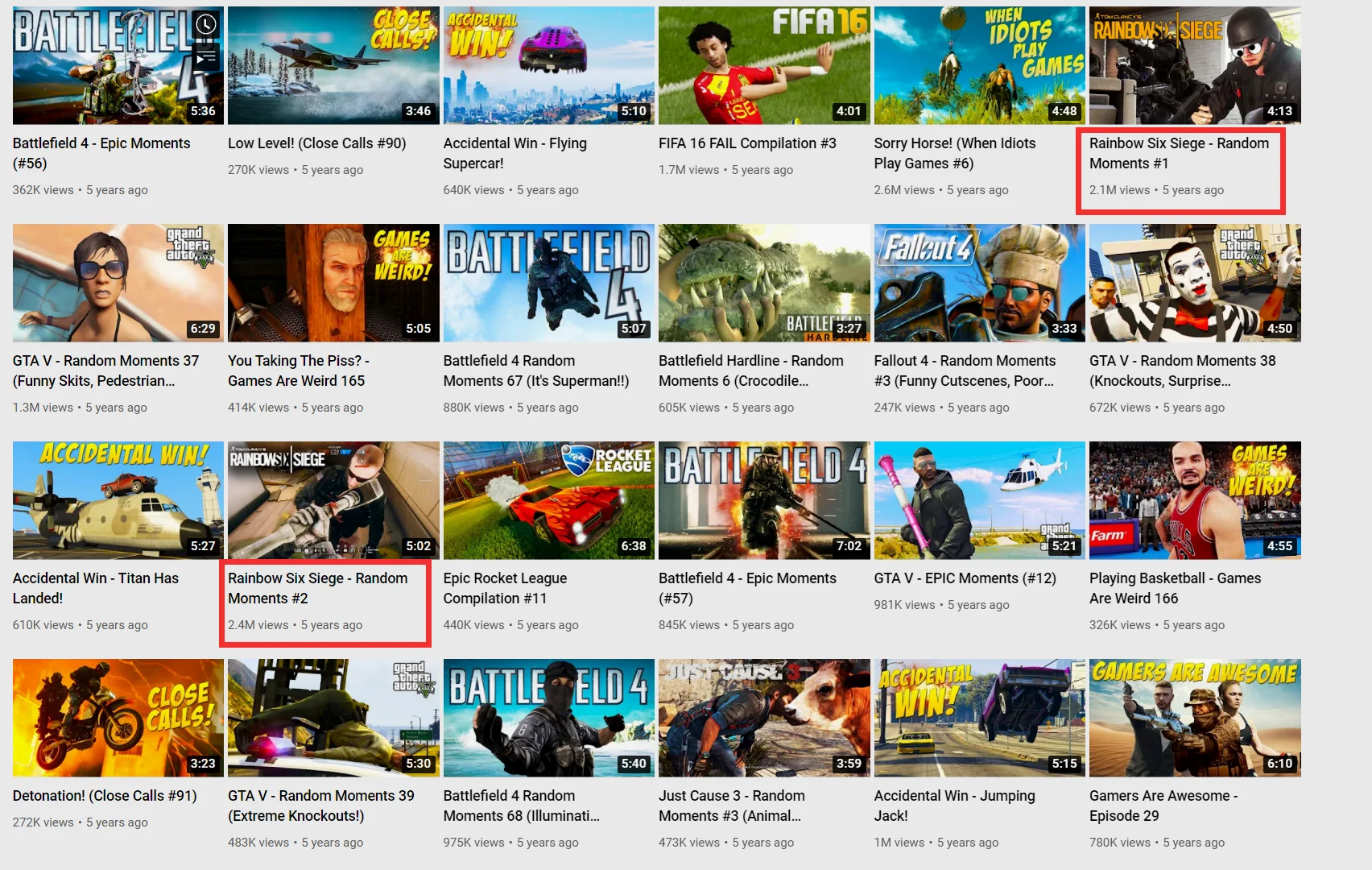
Task: Open the Accidental Win - Jumping Jack thumbnail
Action: click(x=980, y=718)
